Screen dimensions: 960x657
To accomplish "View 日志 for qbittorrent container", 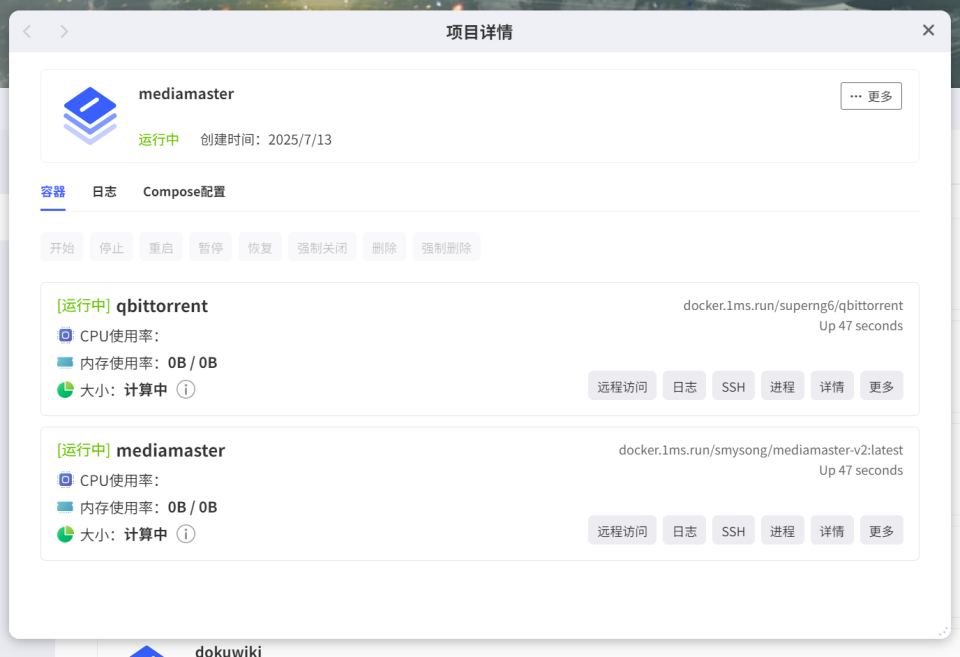I will pyautogui.click(x=684, y=386).
